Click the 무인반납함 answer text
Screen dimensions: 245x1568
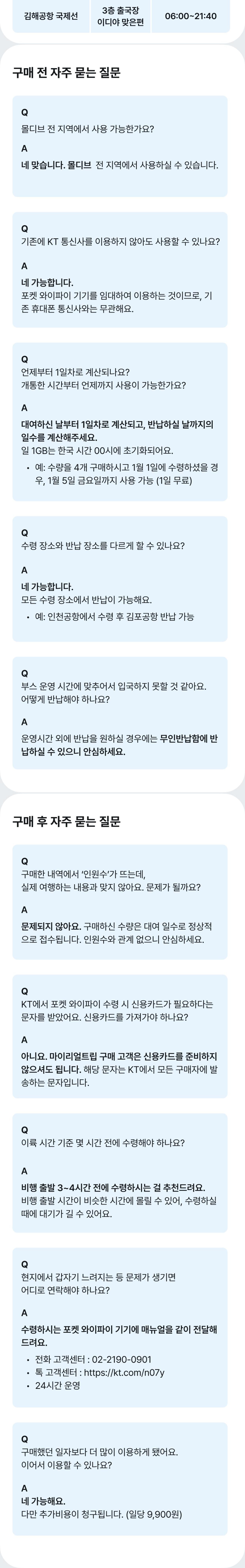(x=119, y=745)
